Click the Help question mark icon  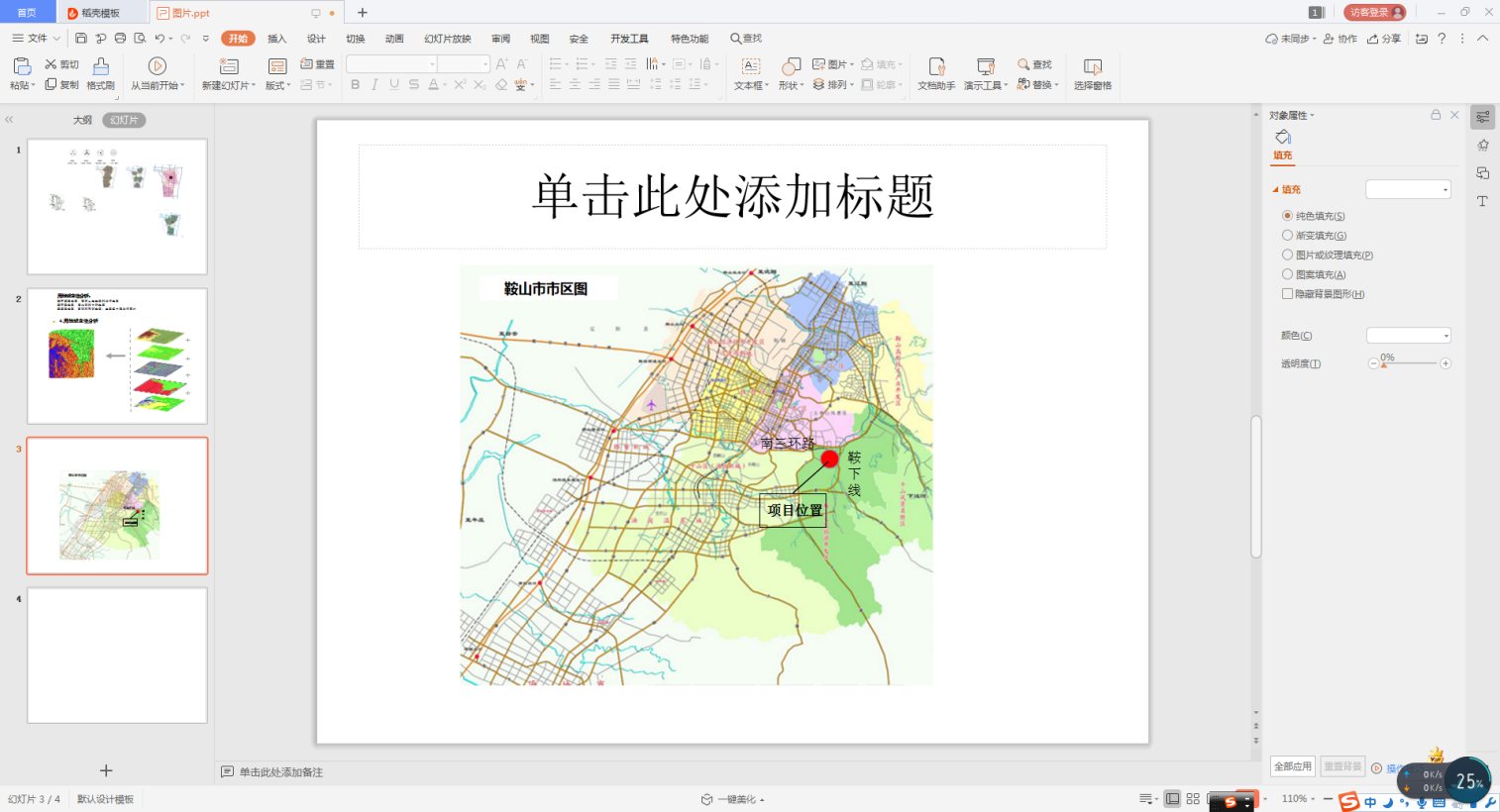[1442, 39]
